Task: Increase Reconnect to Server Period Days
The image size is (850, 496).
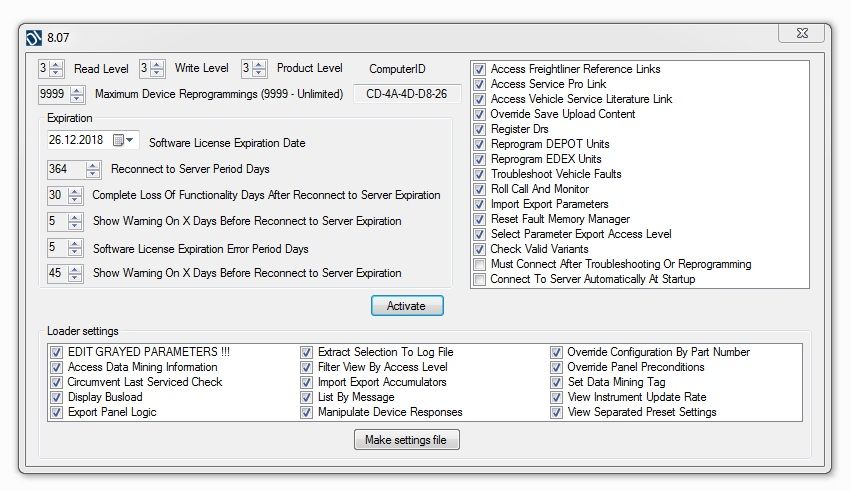Action: point(92,165)
